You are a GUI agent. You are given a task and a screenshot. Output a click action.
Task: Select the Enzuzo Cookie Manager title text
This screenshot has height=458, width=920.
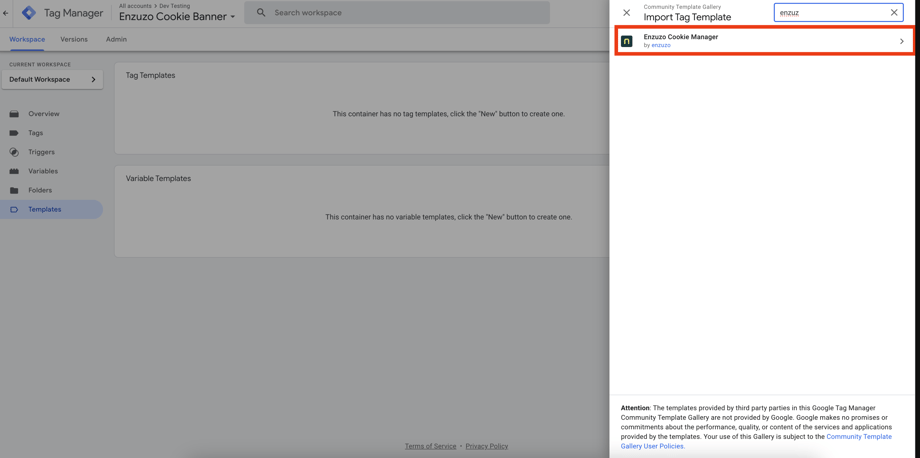pyautogui.click(x=681, y=37)
